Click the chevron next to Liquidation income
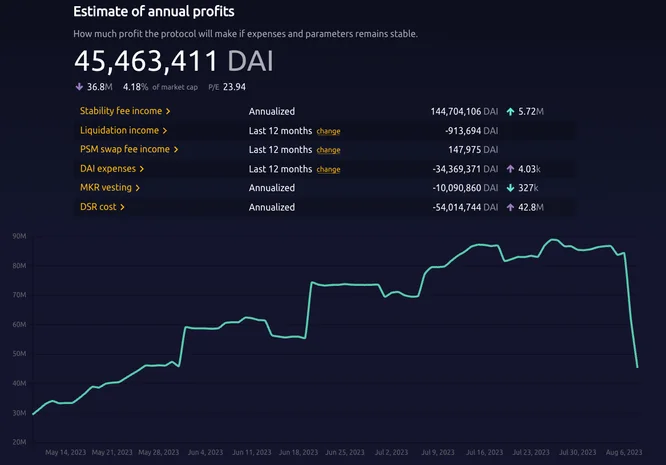 point(164,131)
